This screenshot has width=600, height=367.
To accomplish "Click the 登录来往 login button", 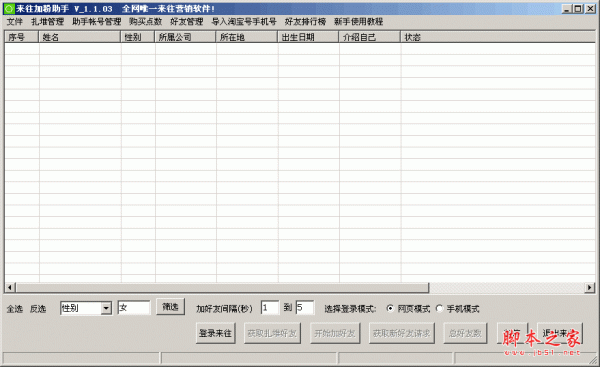I will pos(215,333).
